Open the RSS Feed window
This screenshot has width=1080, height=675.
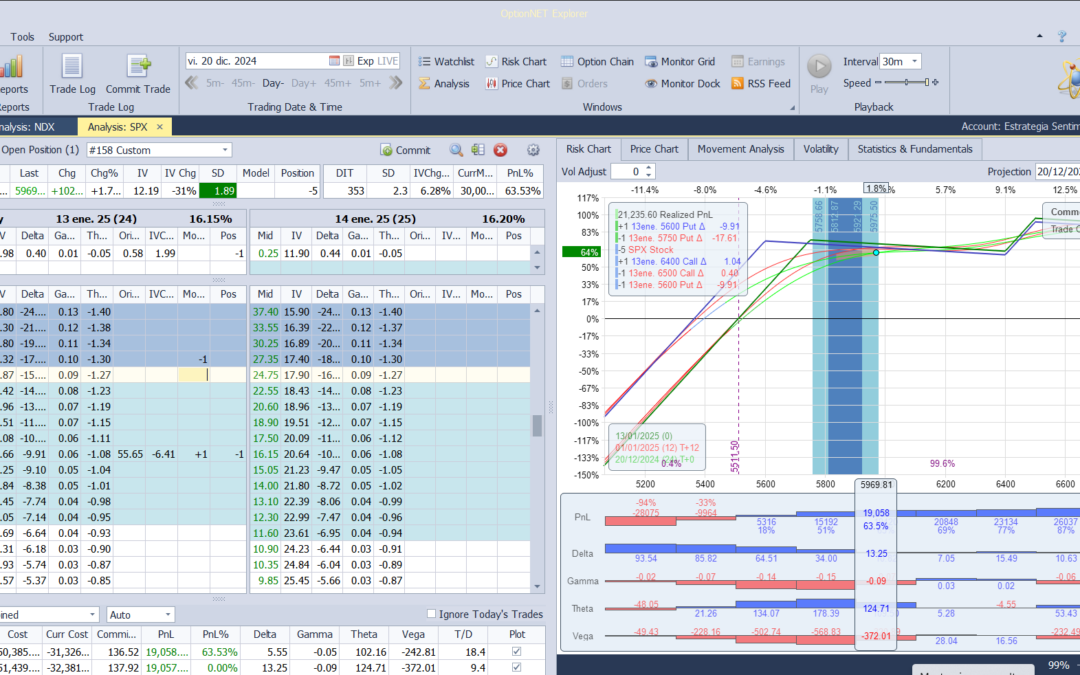760,83
